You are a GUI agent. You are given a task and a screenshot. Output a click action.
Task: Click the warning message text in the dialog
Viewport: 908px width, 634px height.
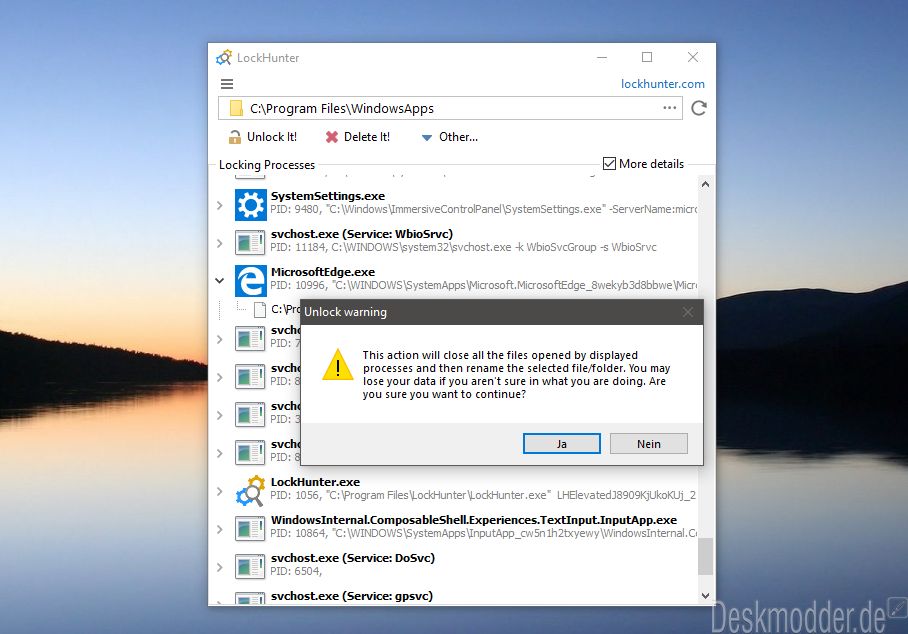point(516,375)
